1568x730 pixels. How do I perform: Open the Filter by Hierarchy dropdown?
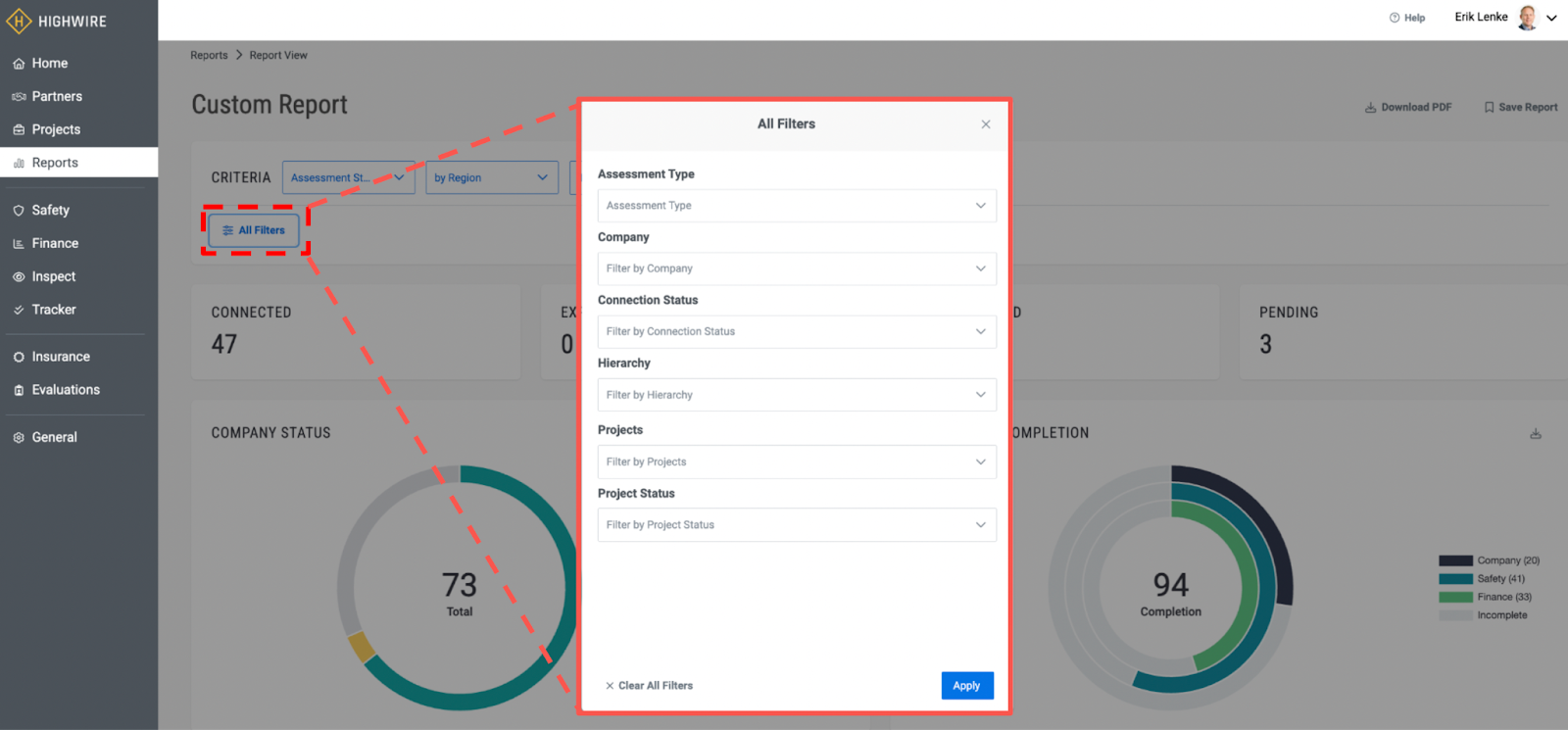coord(797,395)
